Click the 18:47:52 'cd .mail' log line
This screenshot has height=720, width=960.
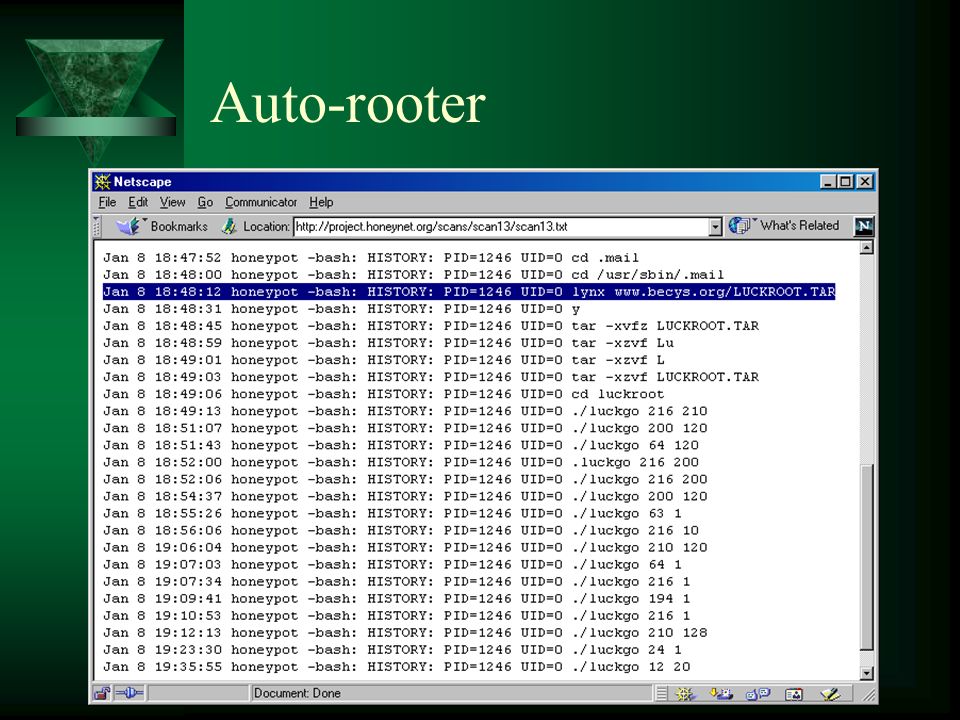[x=371, y=258]
